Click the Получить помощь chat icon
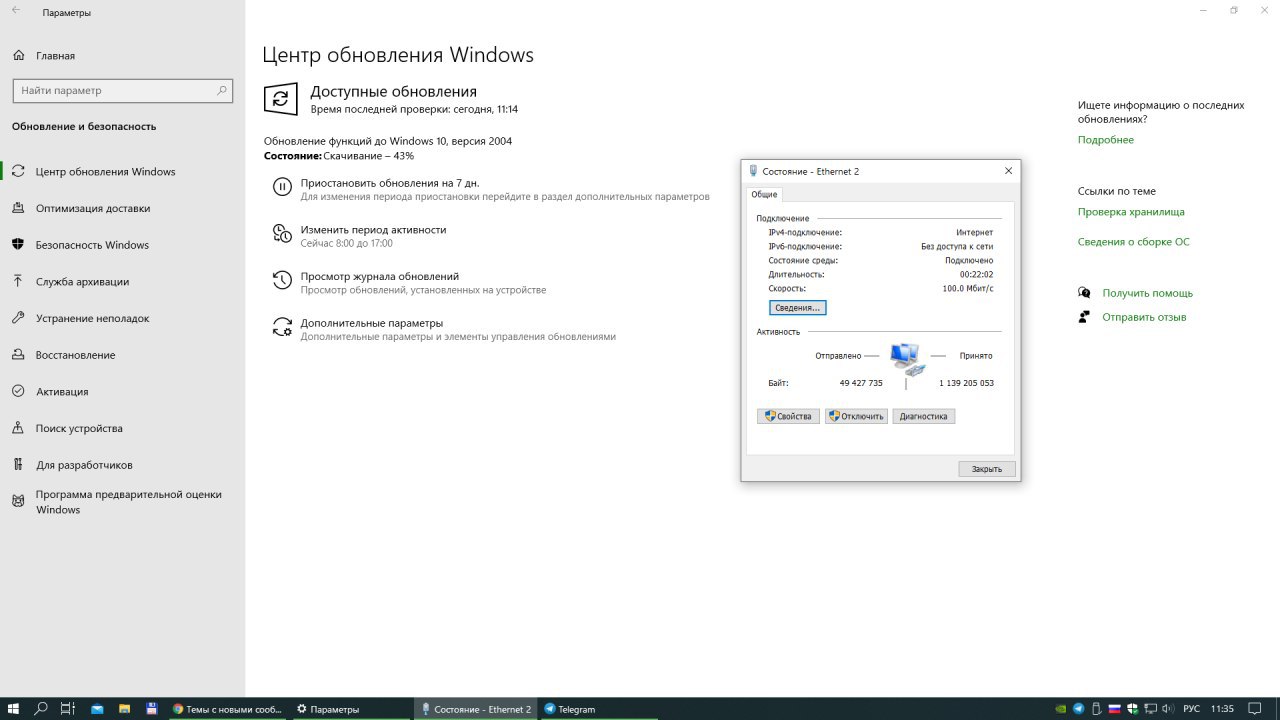 point(1084,293)
